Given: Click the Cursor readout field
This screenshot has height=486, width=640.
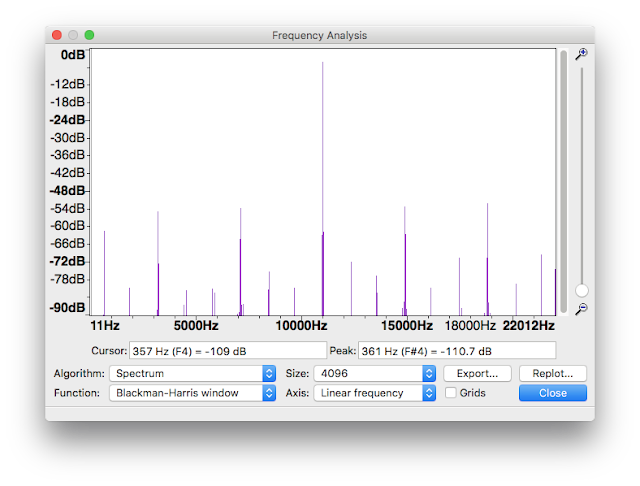Looking at the screenshot, I should pos(228,351).
